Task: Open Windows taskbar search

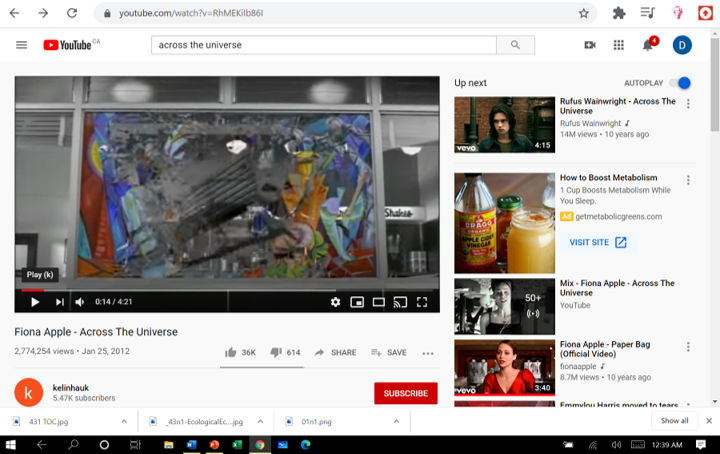Action: 73,444
